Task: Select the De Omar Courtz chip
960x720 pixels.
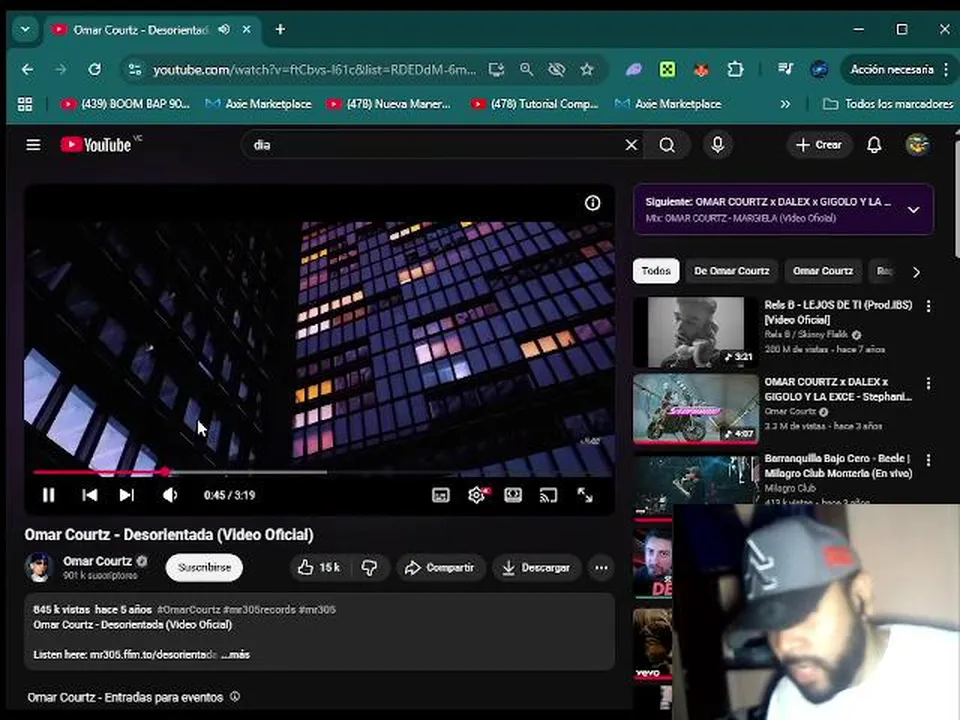Action: (x=732, y=271)
